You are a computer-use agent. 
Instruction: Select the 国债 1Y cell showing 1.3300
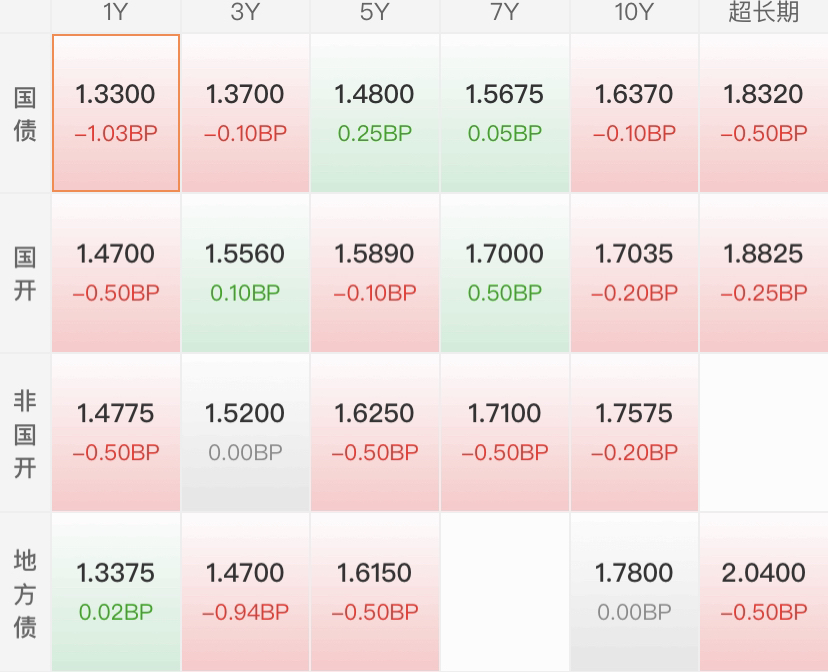click(x=116, y=113)
